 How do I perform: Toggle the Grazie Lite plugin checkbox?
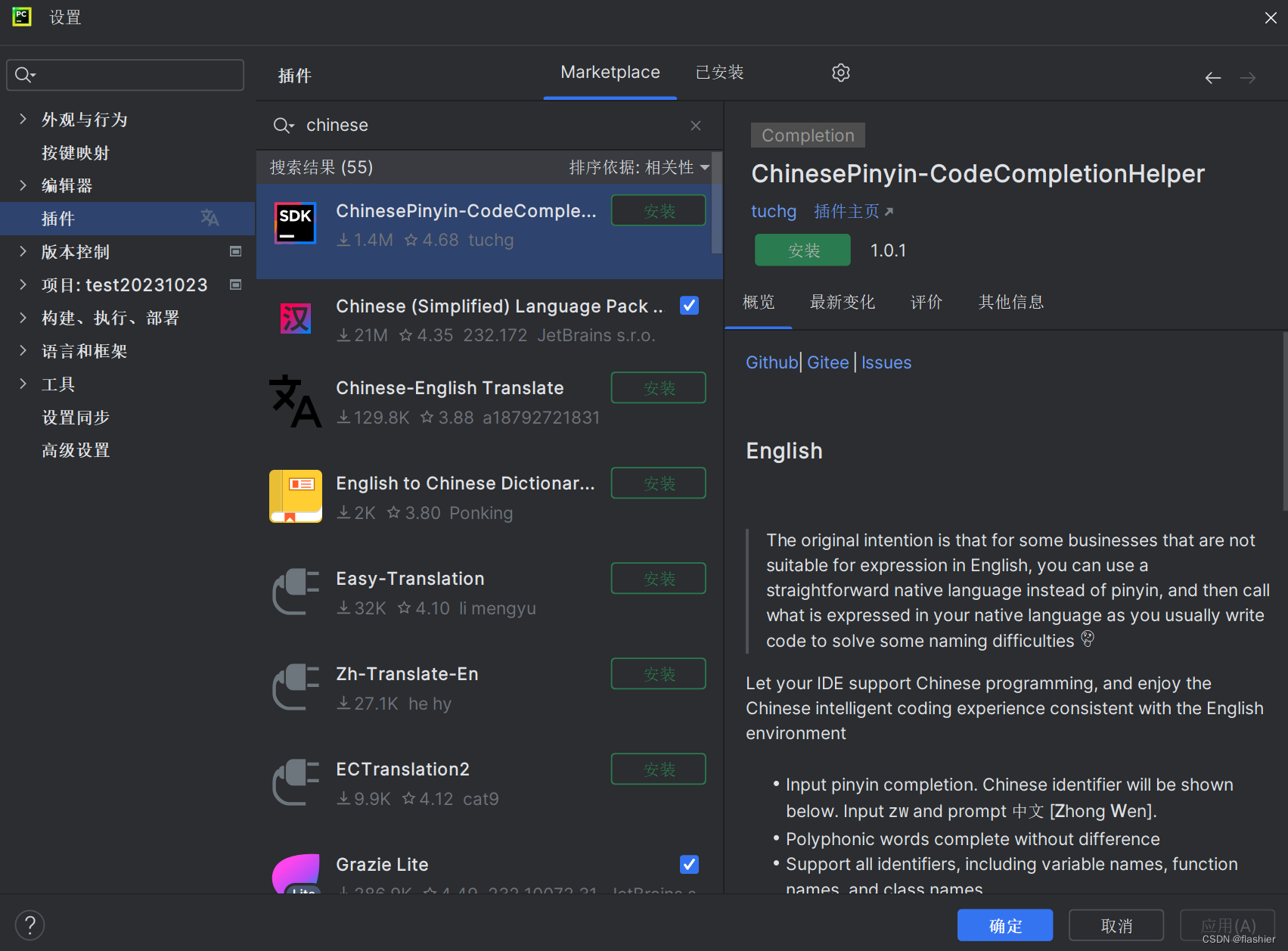[x=689, y=864]
